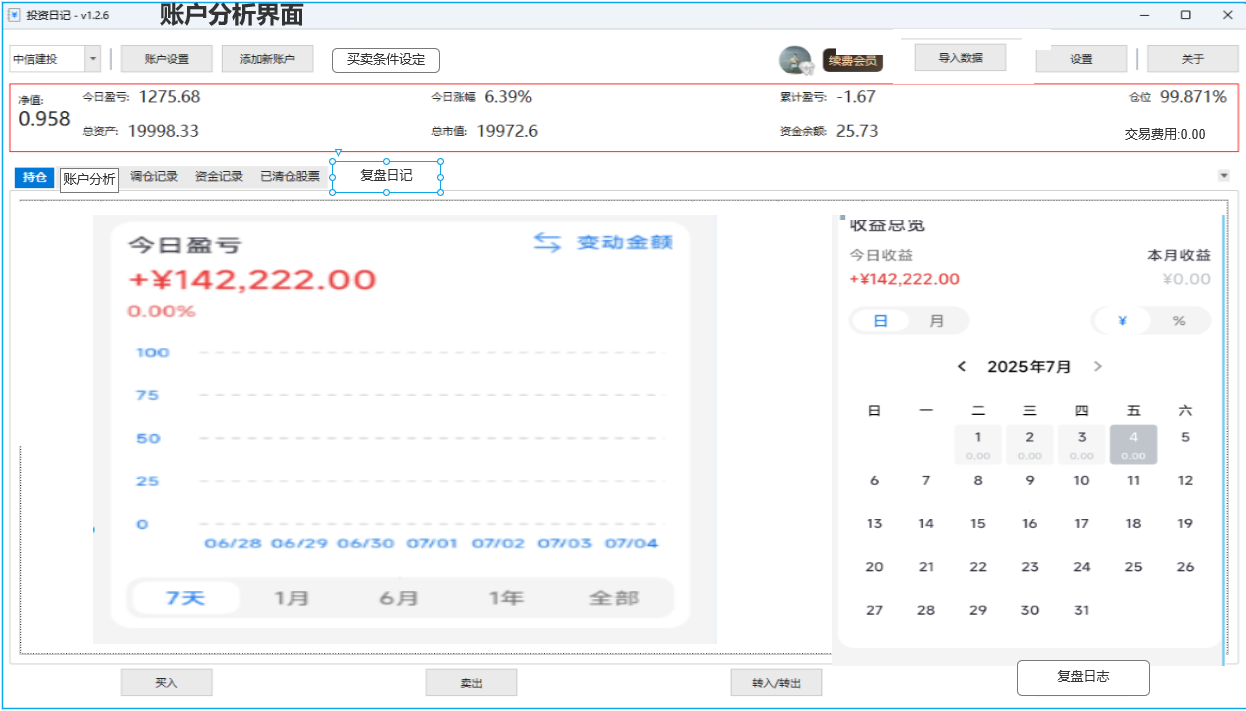Switch to the 持仓 tab

[33, 175]
